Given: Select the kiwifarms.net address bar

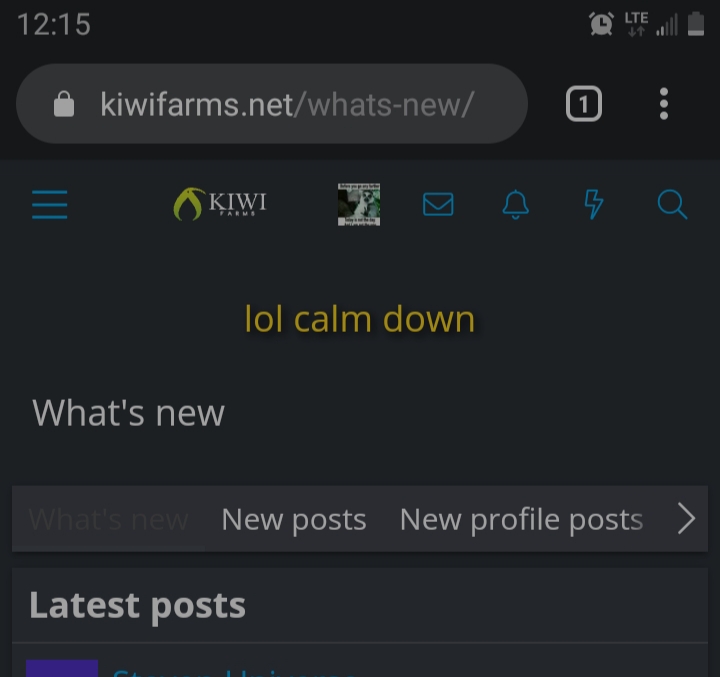Looking at the screenshot, I should pyautogui.click(x=272, y=104).
